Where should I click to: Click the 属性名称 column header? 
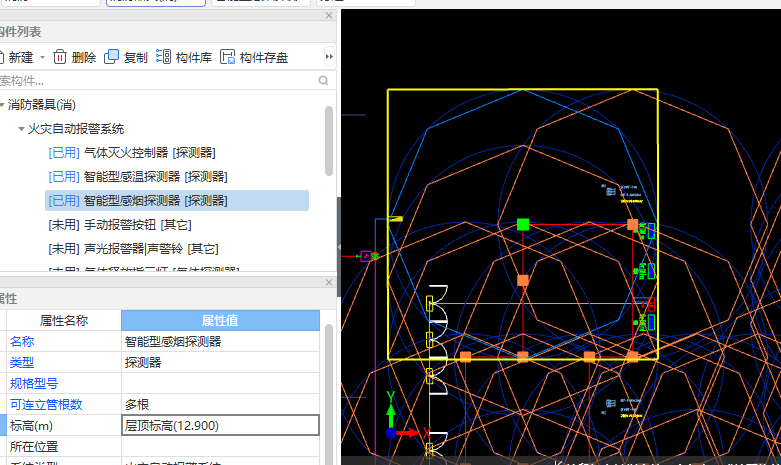tap(64, 321)
